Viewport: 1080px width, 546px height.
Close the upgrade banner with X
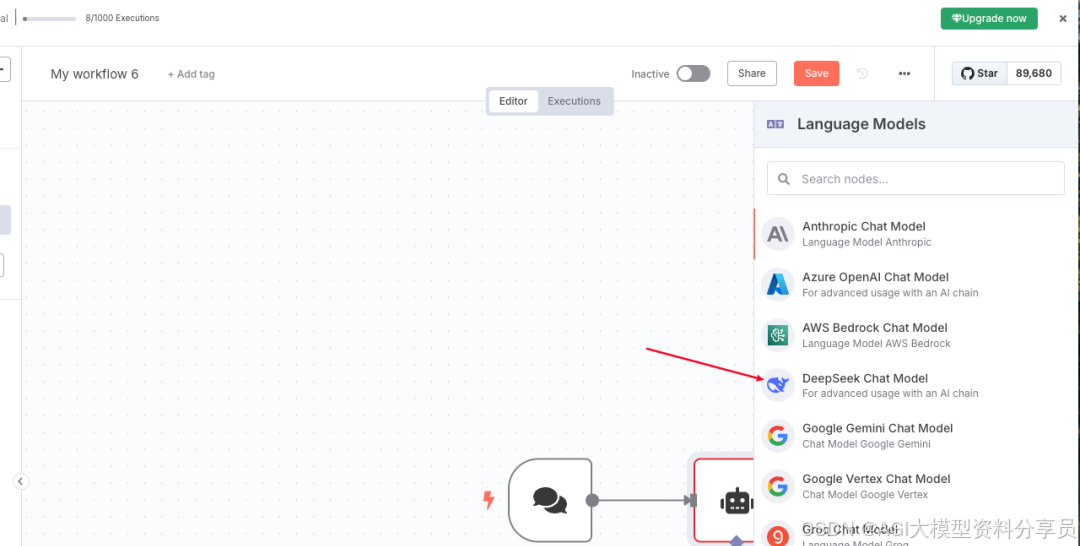[x=1063, y=19]
